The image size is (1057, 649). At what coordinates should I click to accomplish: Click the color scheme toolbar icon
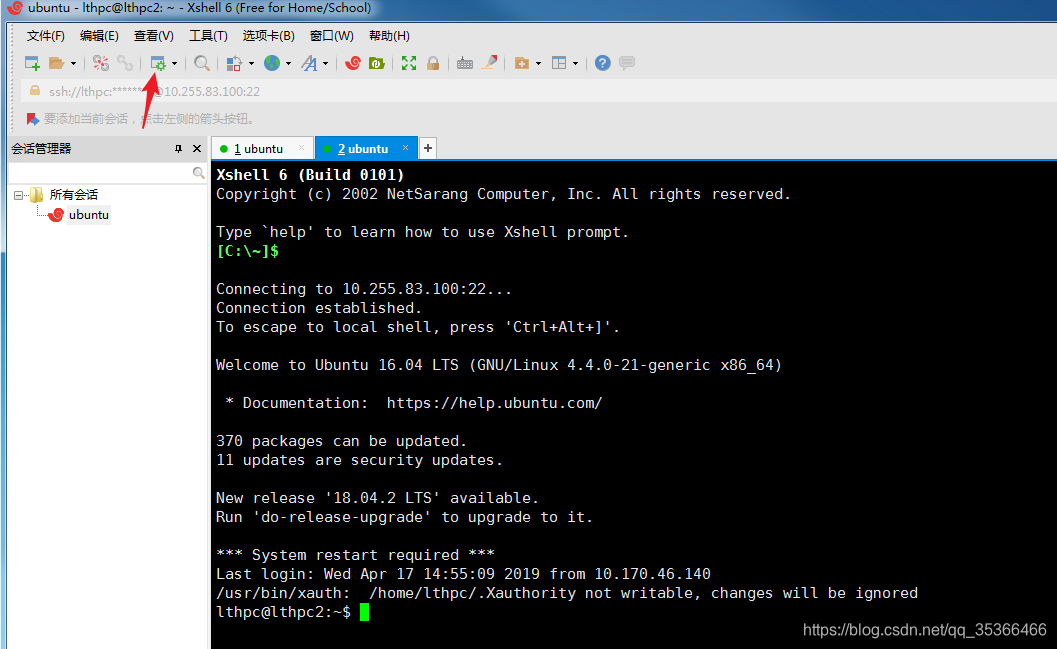(234, 63)
